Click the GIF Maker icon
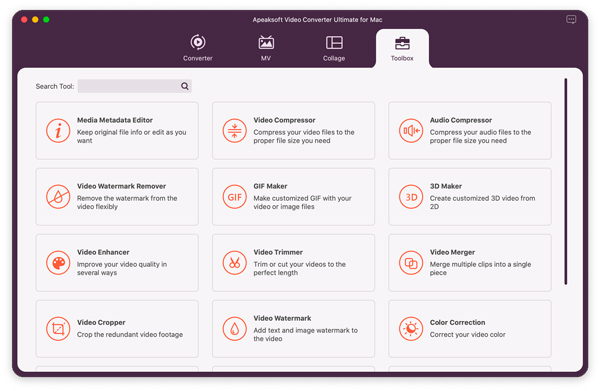600x391 pixels. pos(235,197)
